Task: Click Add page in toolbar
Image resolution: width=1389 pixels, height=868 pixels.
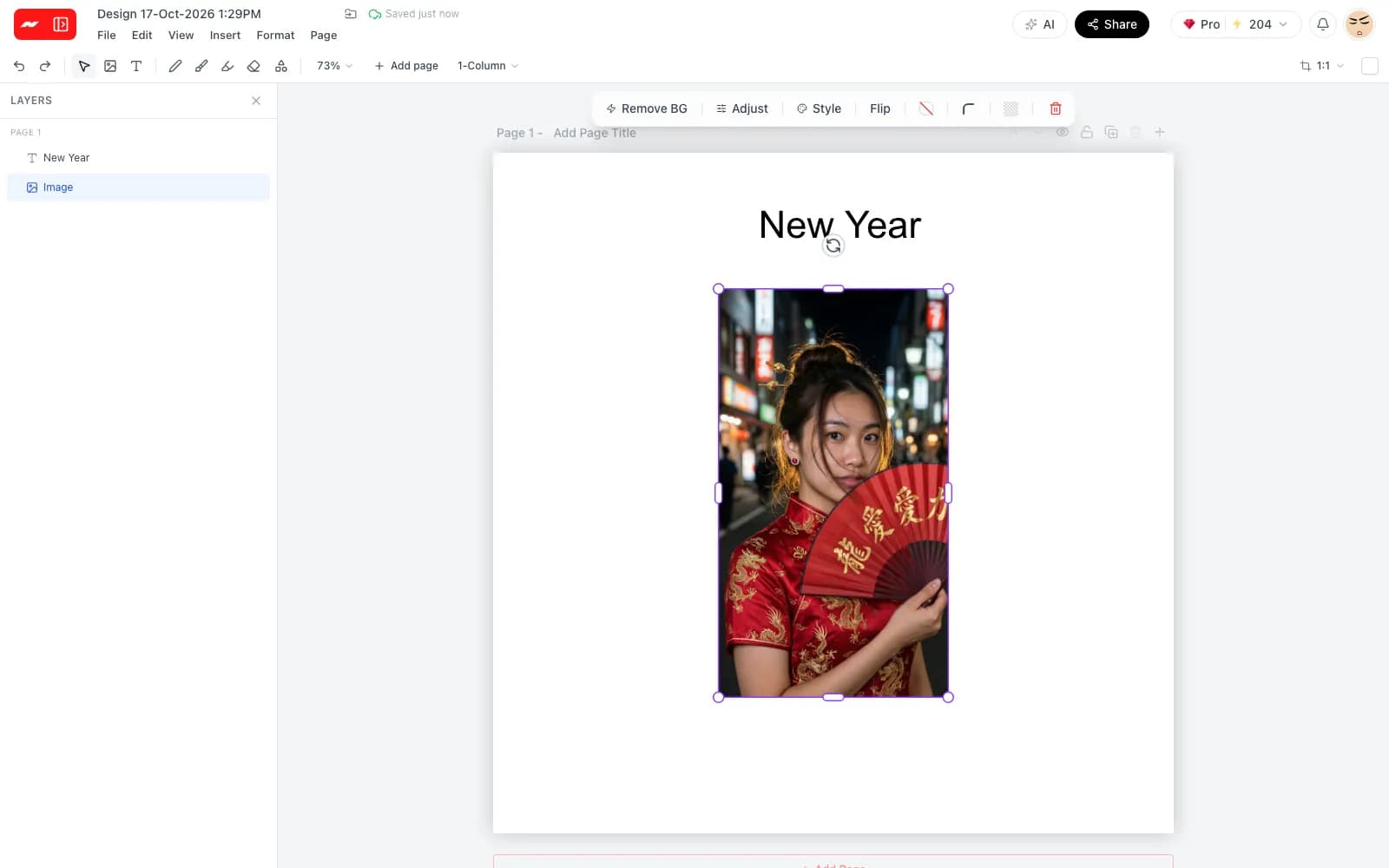Action: 406,66
